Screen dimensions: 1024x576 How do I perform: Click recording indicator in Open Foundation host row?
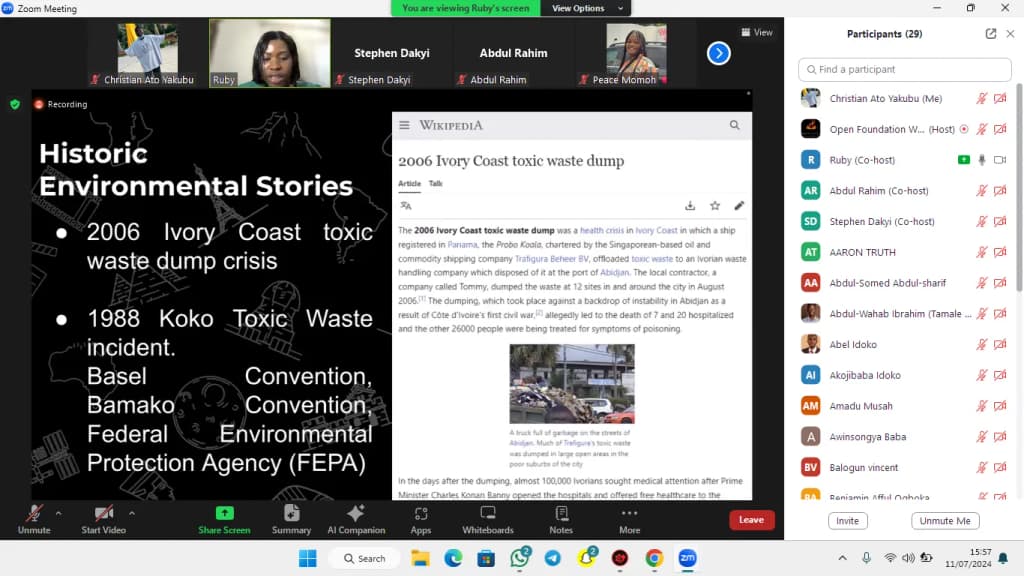964,129
